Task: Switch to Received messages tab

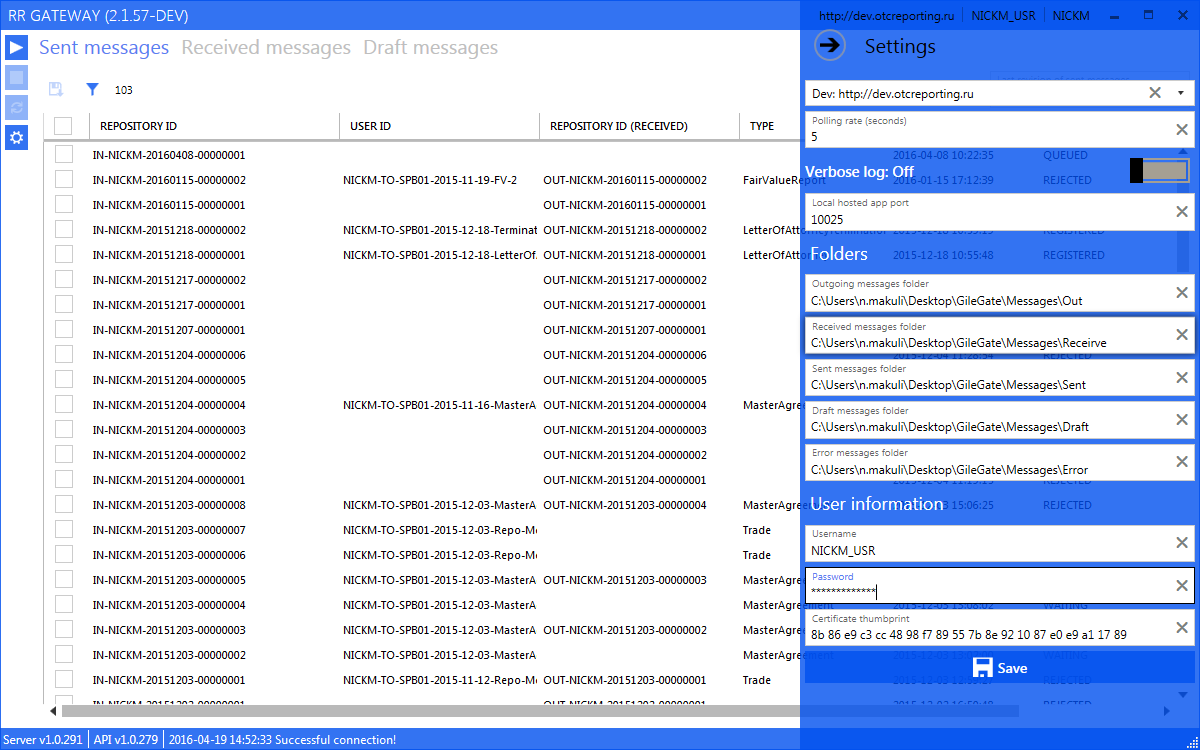Action: point(266,47)
